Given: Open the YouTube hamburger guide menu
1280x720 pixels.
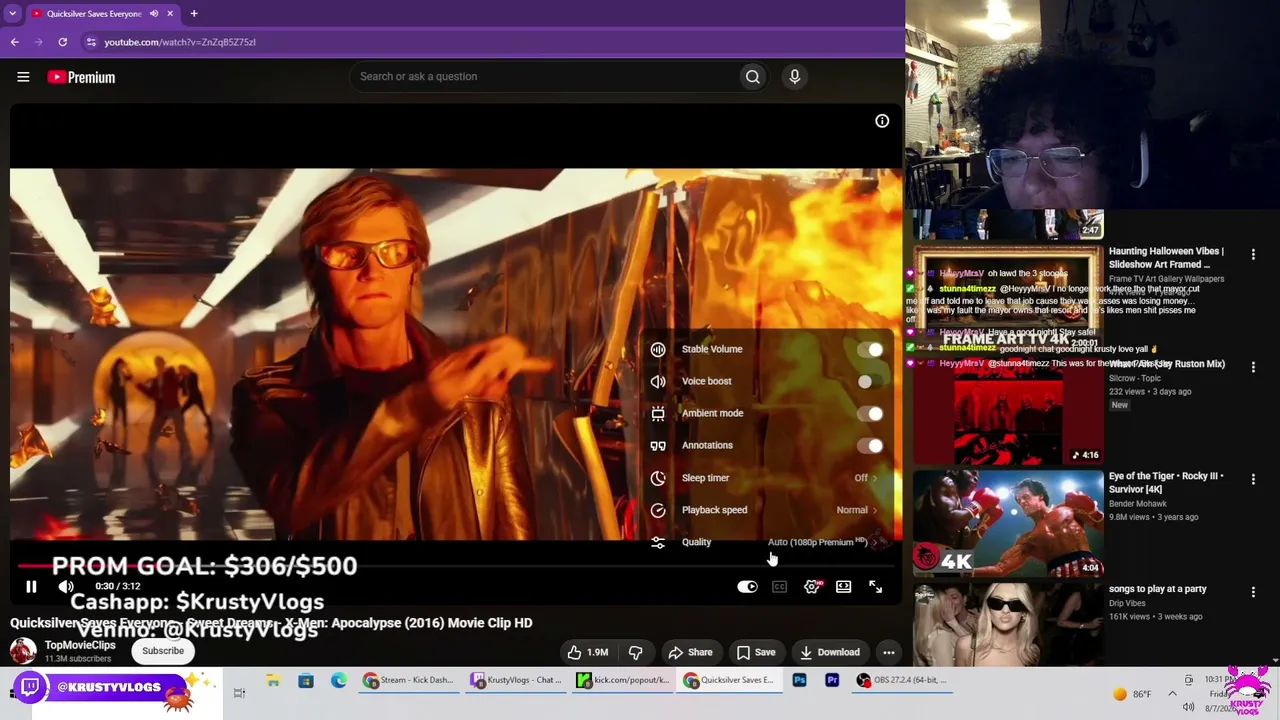Looking at the screenshot, I should click(23, 77).
